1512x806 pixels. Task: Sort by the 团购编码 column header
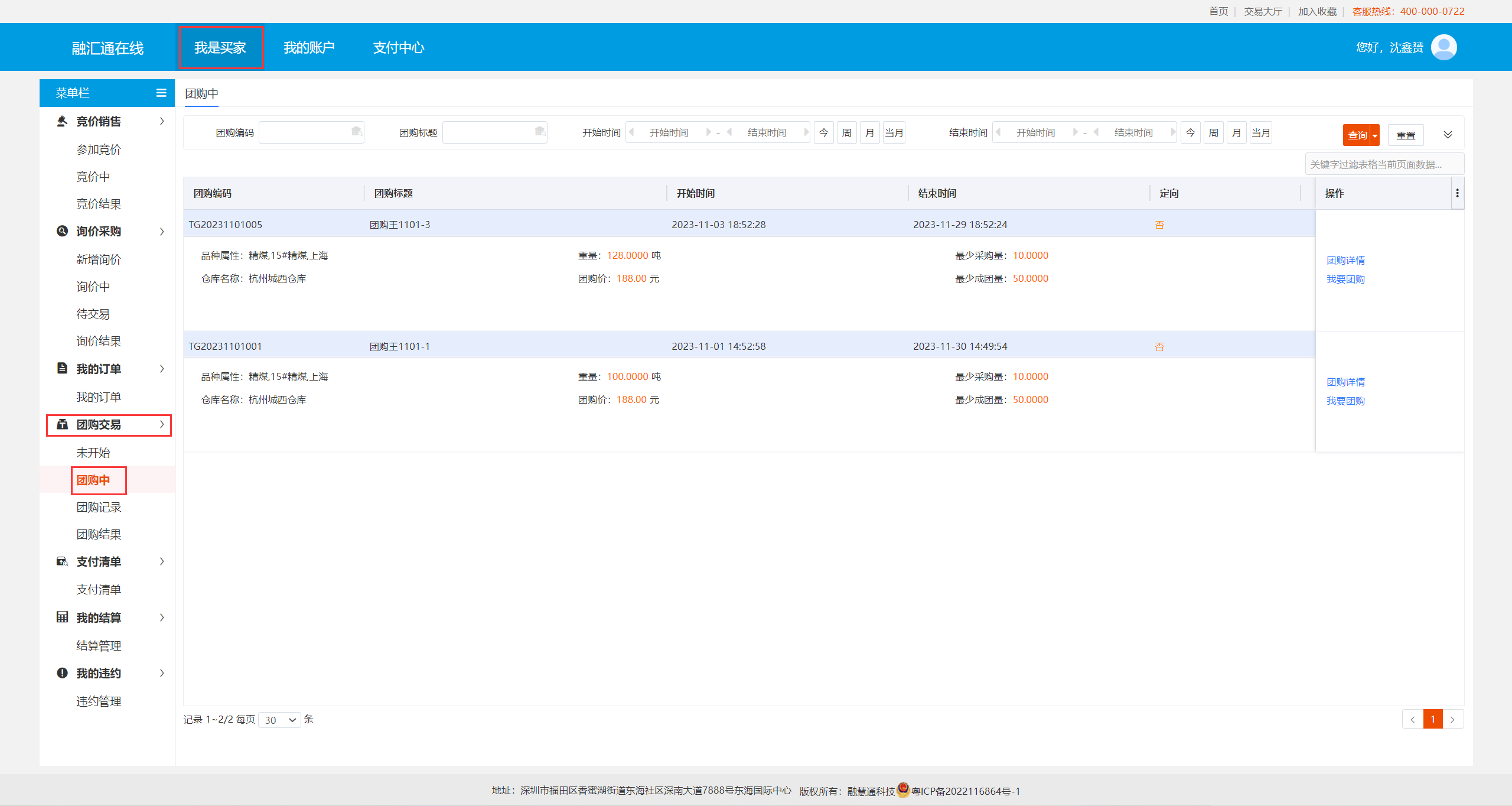213,193
